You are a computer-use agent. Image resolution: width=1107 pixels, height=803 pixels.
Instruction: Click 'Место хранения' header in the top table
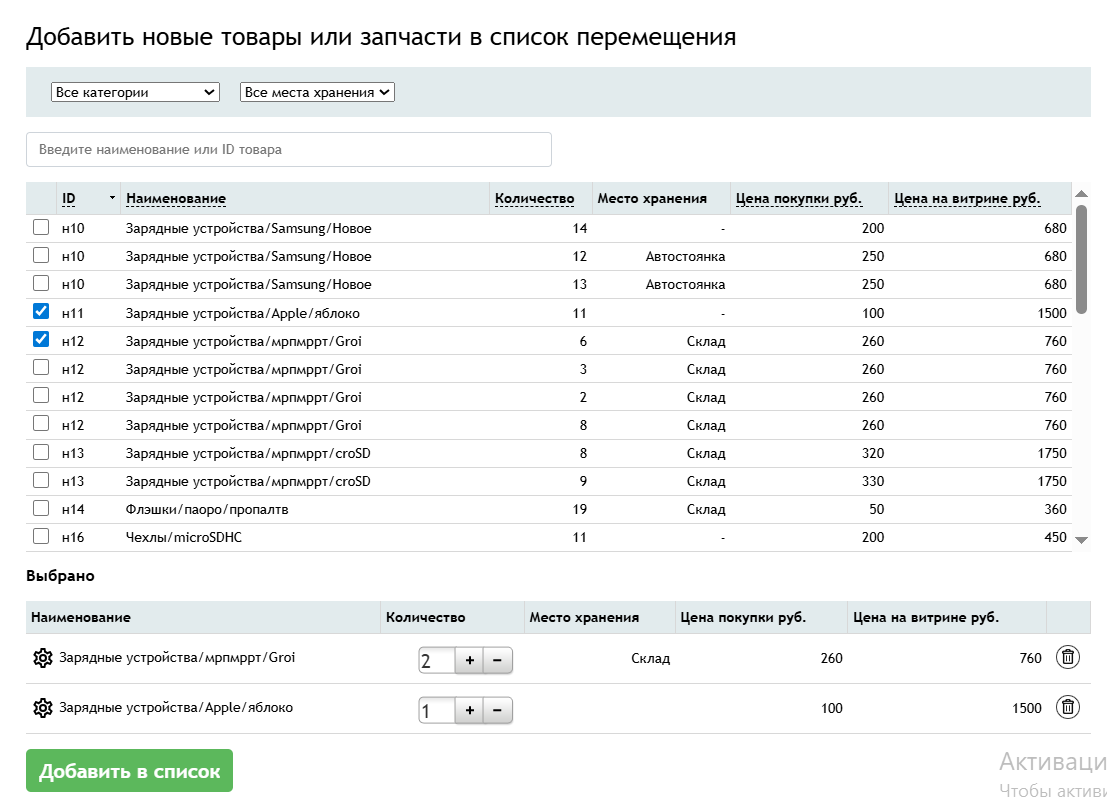coord(652,198)
